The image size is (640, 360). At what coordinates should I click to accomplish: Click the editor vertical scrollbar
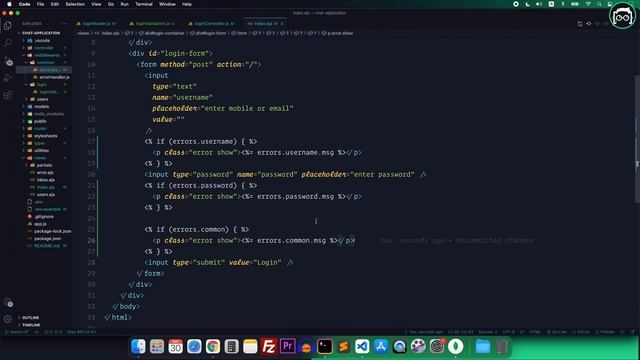click(x=637, y=139)
